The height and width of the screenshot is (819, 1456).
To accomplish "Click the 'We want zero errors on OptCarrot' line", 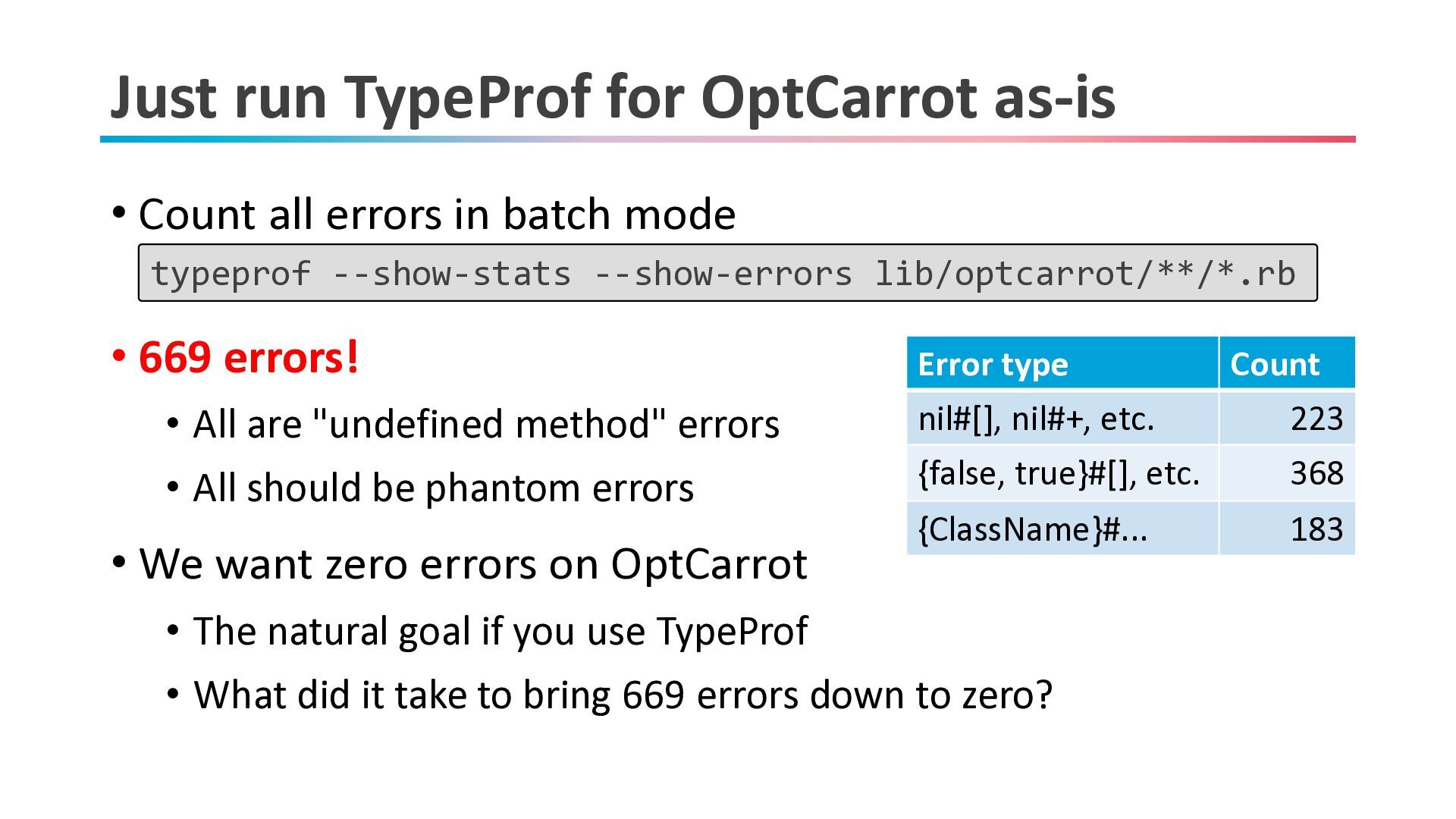I will [x=473, y=564].
